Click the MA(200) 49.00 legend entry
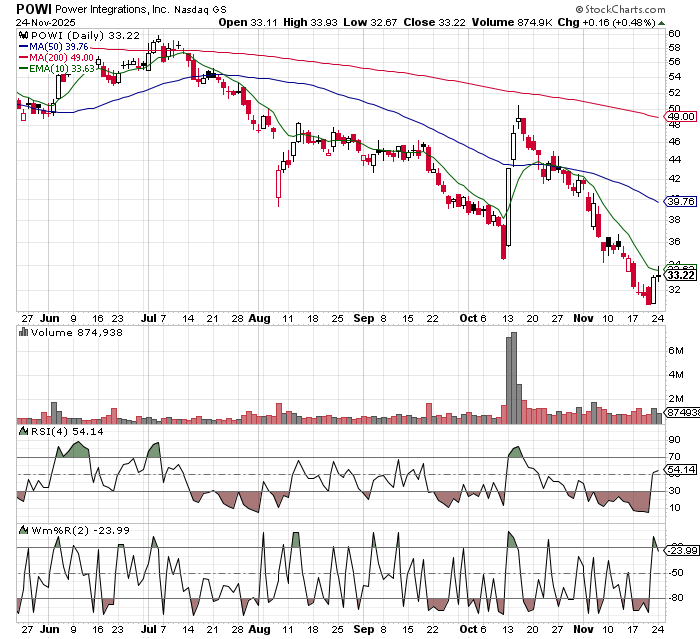Viewport: 700px width, 639px height. 61,58
